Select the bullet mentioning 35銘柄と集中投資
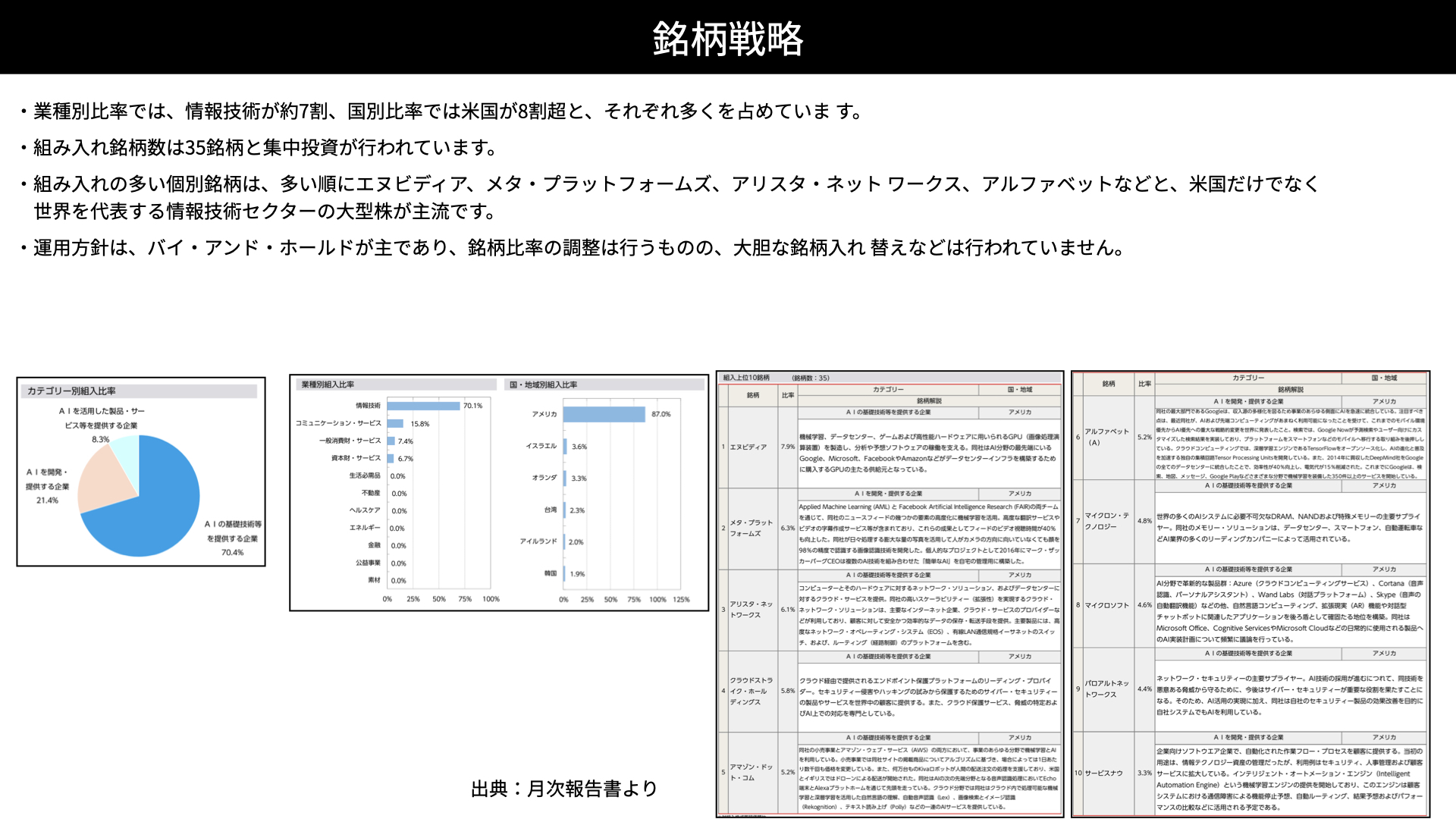 click(x=259, y=147)
